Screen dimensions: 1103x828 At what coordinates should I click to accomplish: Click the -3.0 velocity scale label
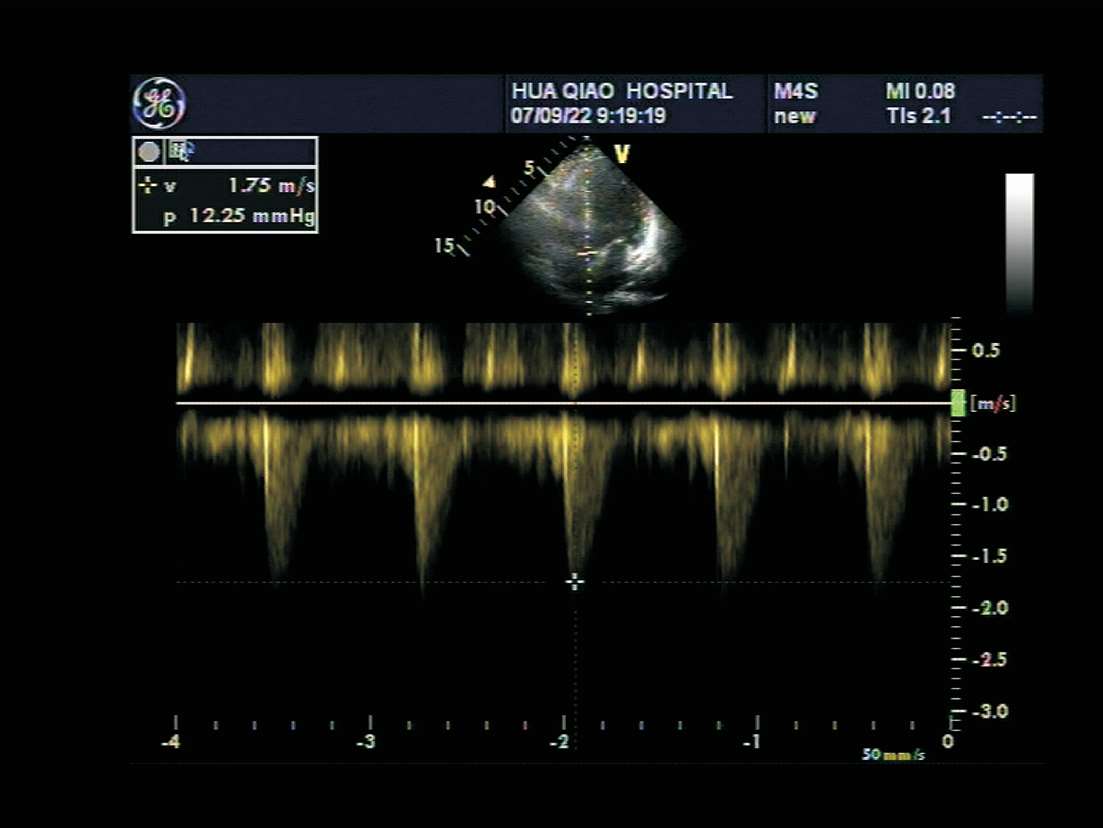pyautogui.click(x=990, y=711)
